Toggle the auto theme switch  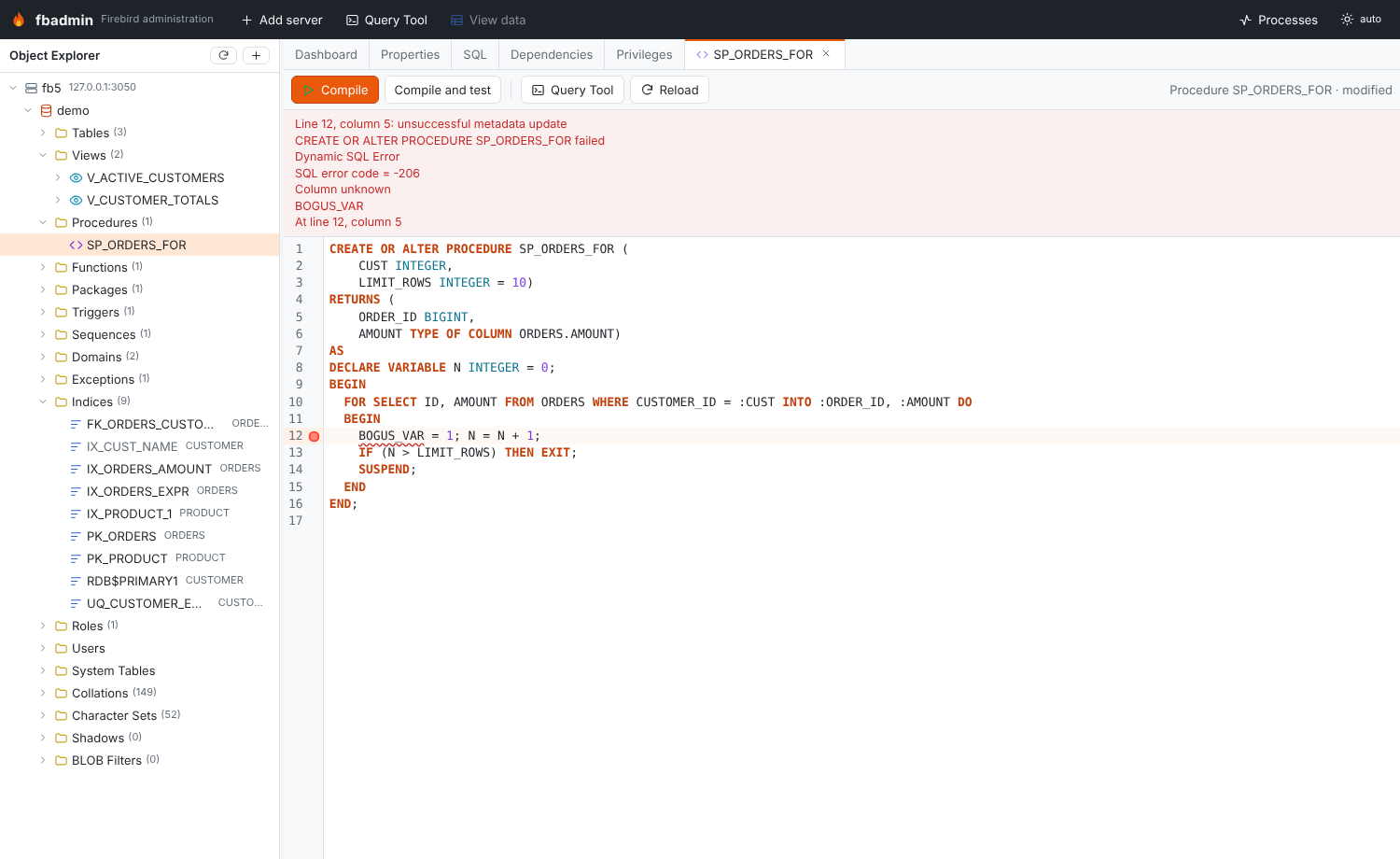point(1361,20)
